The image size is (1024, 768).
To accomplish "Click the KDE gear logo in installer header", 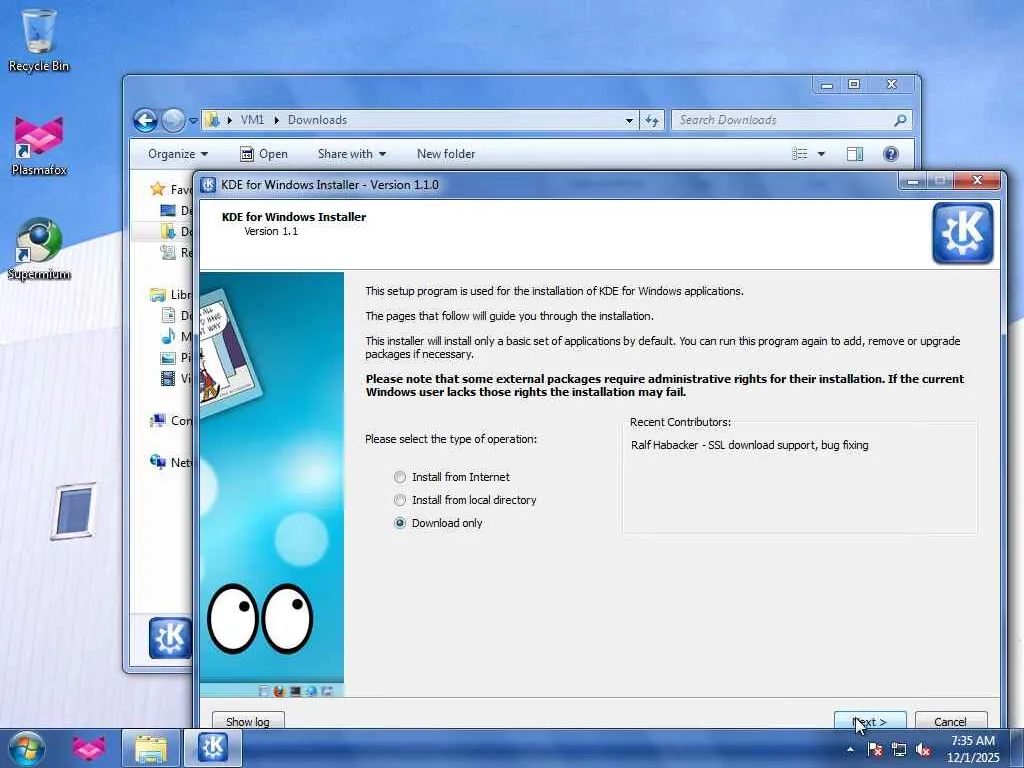I will 963,233.
